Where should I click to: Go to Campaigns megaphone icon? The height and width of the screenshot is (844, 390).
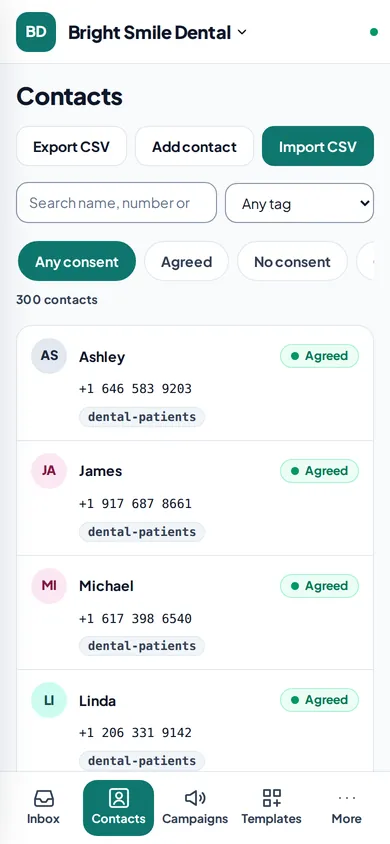(x=195, y=798)
